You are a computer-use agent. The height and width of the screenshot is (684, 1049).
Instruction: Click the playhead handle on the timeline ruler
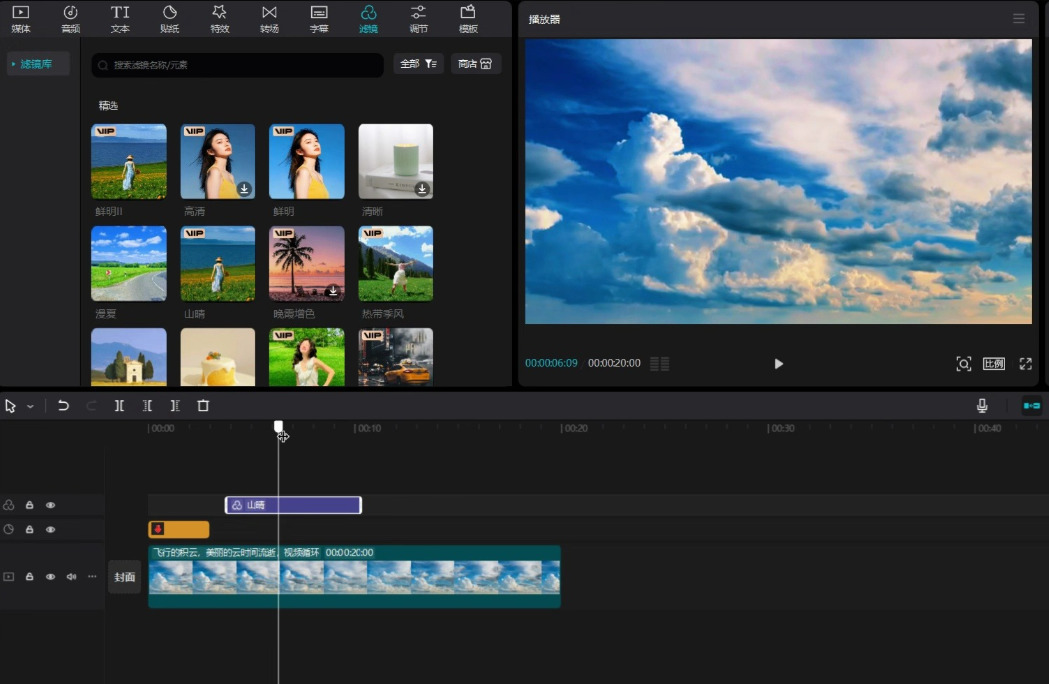(278, 426)
